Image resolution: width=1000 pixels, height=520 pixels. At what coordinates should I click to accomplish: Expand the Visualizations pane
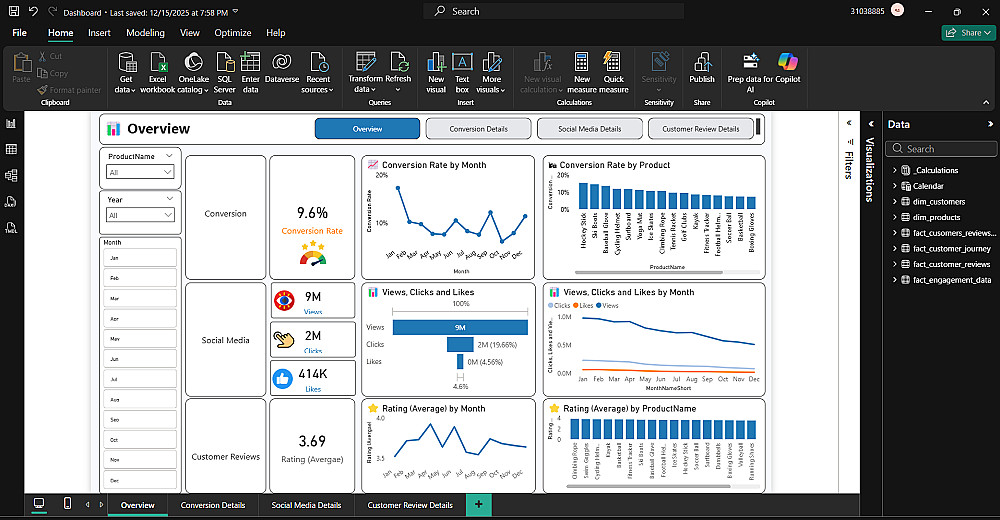871,124
